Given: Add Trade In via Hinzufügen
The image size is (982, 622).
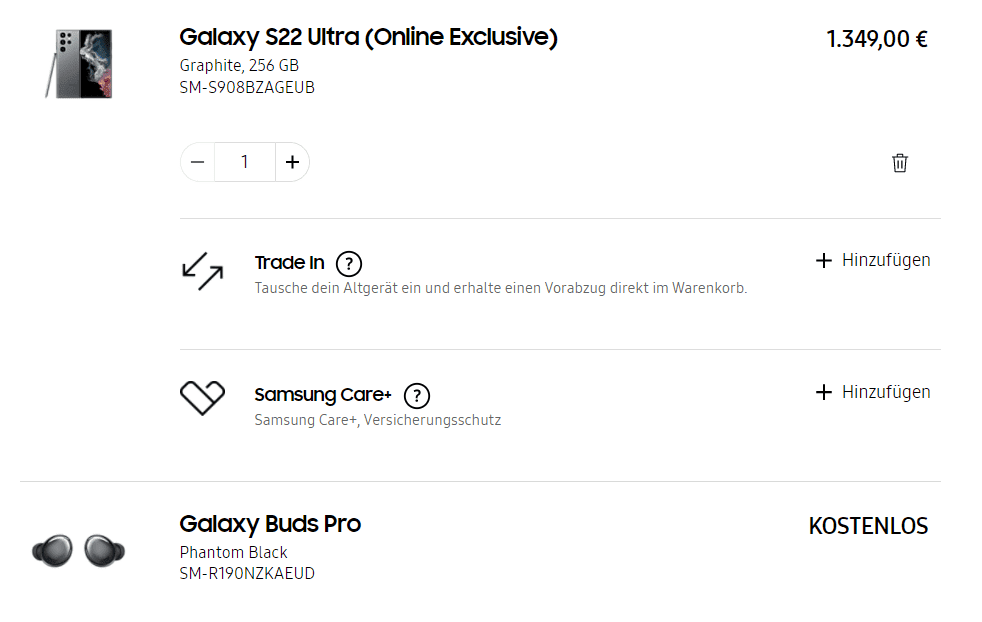Looking at the screenshot, I should [x=886, y=260].
